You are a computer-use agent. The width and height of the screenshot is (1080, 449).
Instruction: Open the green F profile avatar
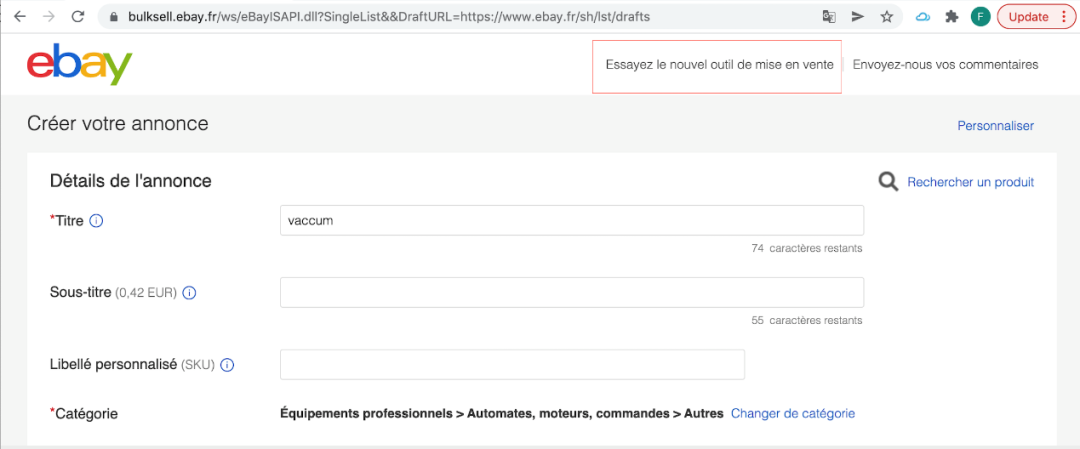(981, 17)
